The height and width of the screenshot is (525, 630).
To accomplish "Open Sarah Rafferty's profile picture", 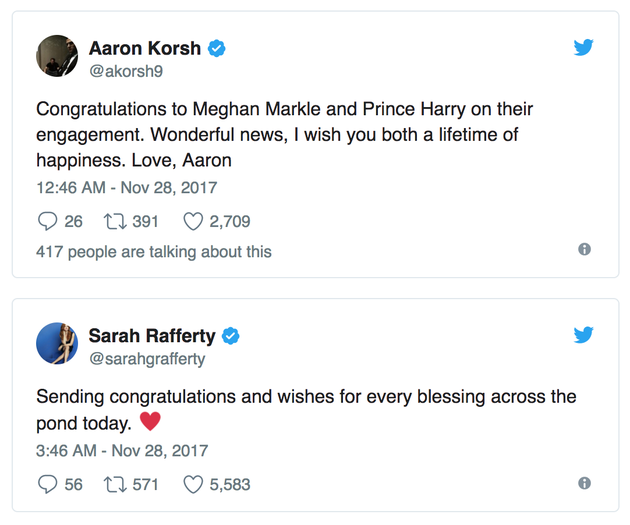I will point(57,344).
